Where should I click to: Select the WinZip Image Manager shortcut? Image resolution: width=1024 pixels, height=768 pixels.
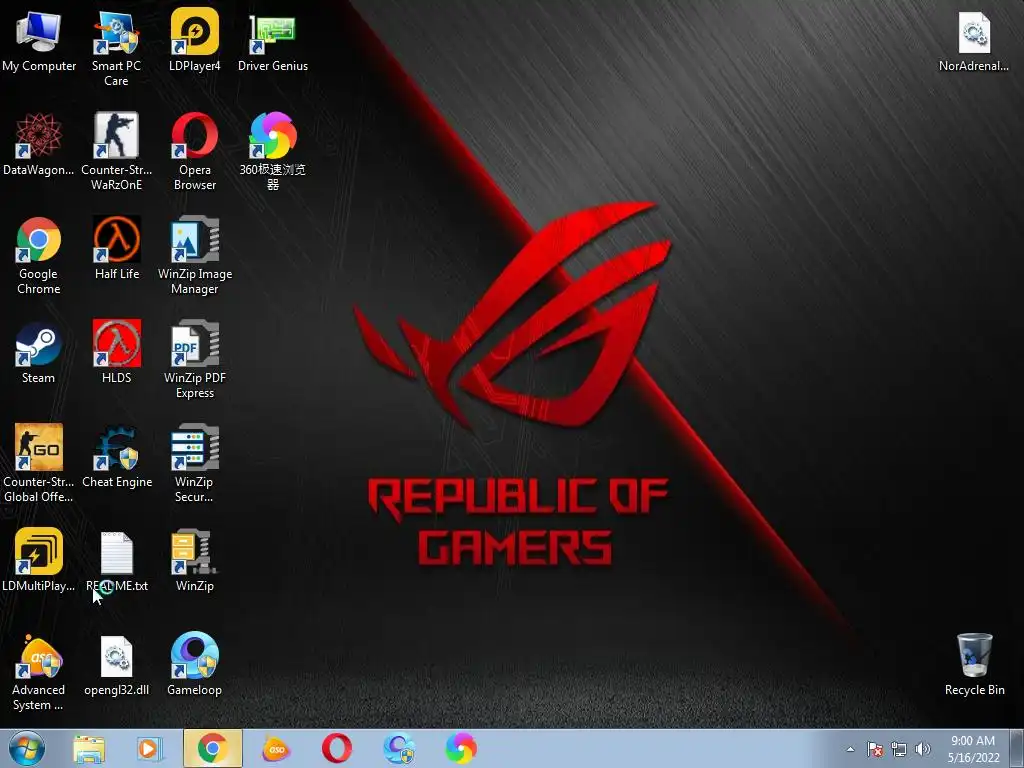(x=195, y=255)
